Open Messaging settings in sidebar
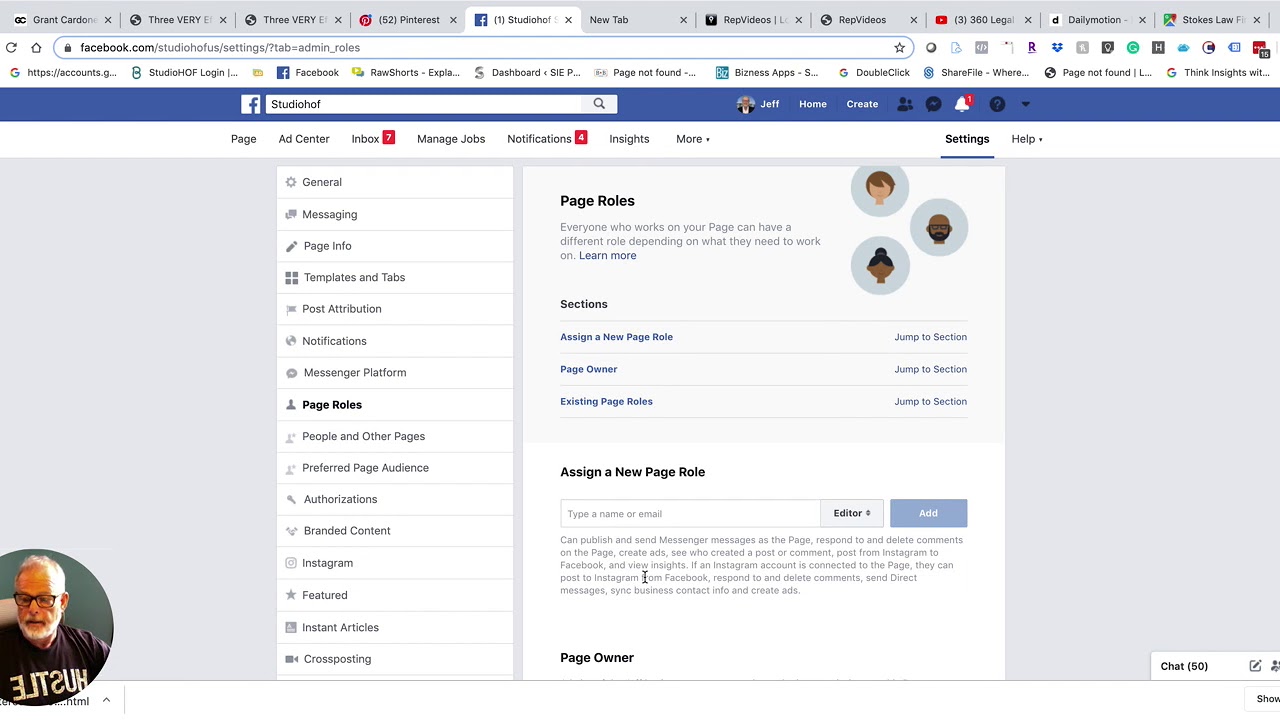Viewport: 1280px width, 720px height. 394,214
